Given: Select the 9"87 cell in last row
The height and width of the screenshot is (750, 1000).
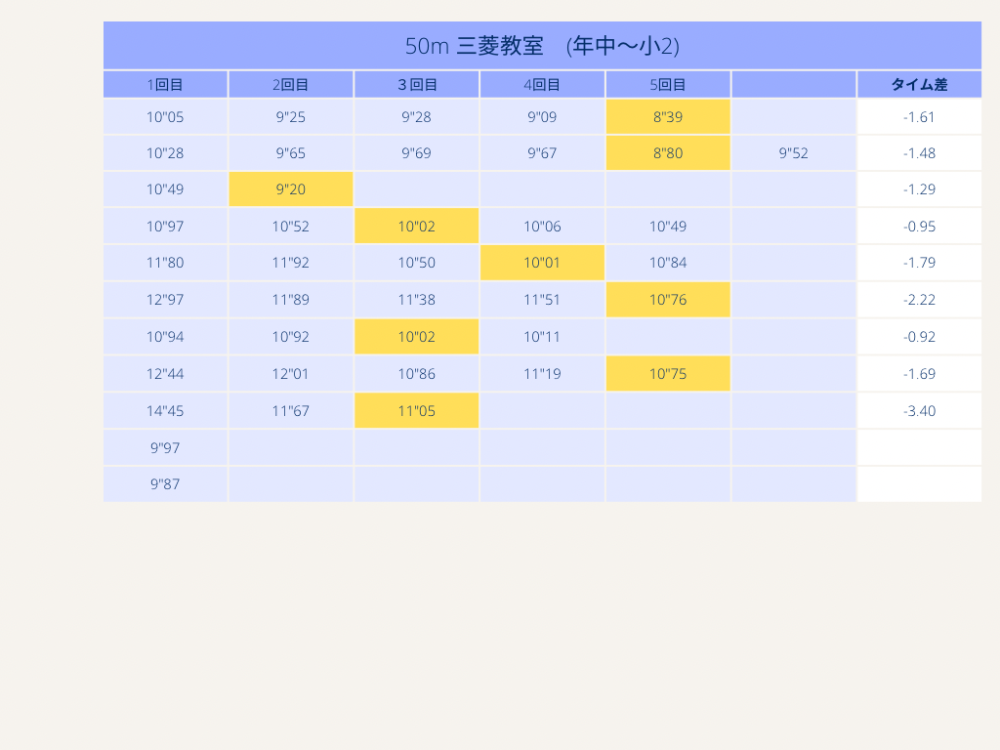Looking at the screenshot, I should click(x=165, y=484).
